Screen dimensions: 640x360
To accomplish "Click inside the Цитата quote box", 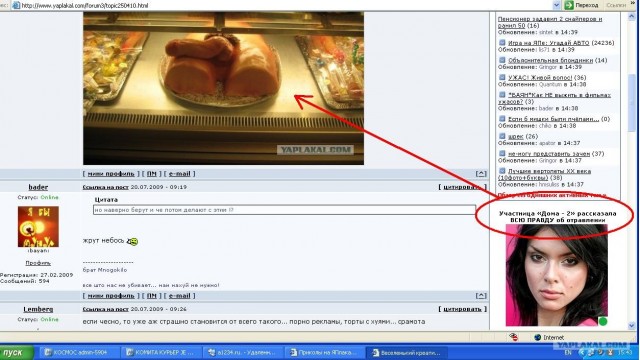I will click(284, 210).
